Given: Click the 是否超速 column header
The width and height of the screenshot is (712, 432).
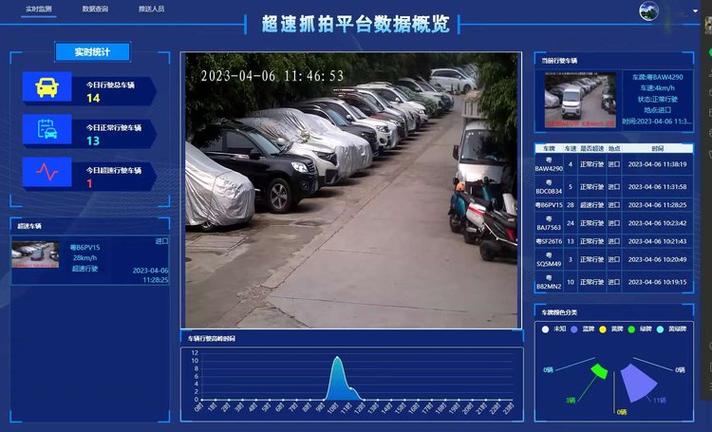Looking at the screenshot, I should pos(592,149).
